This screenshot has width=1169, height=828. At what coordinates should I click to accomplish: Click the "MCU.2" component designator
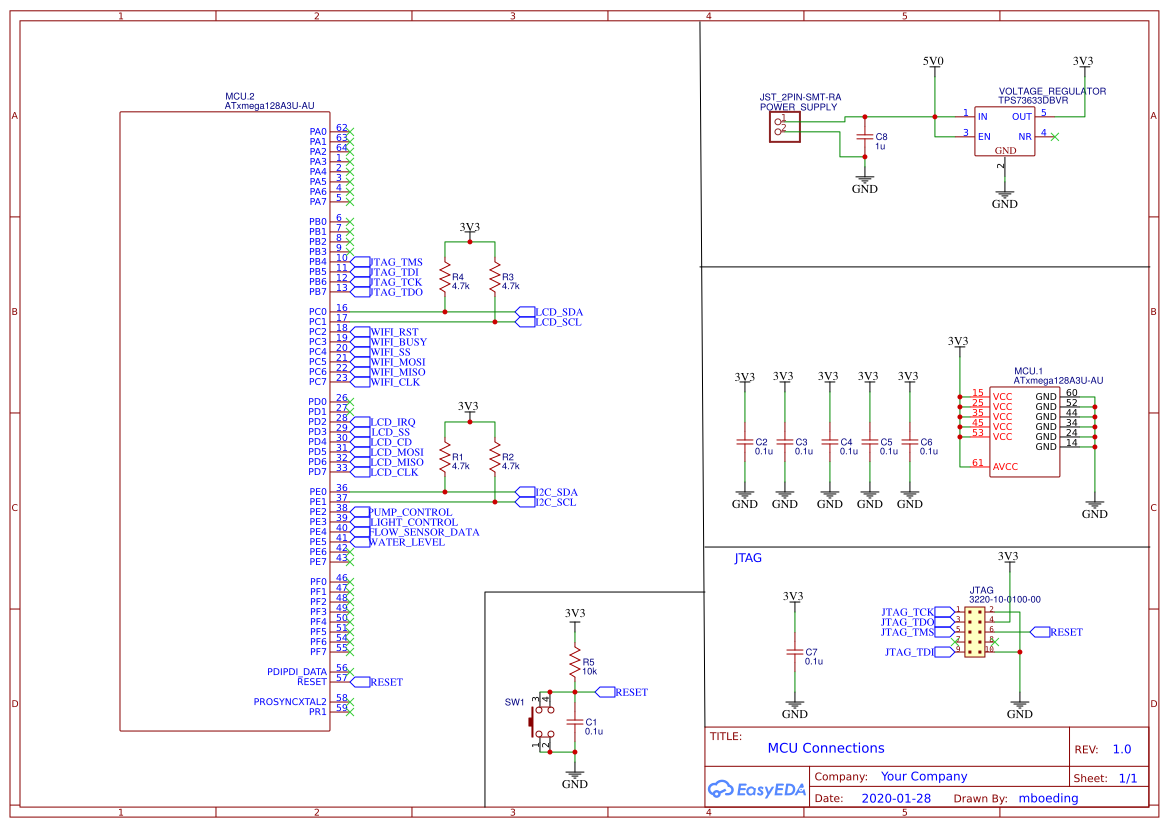(x=240, y=97)
